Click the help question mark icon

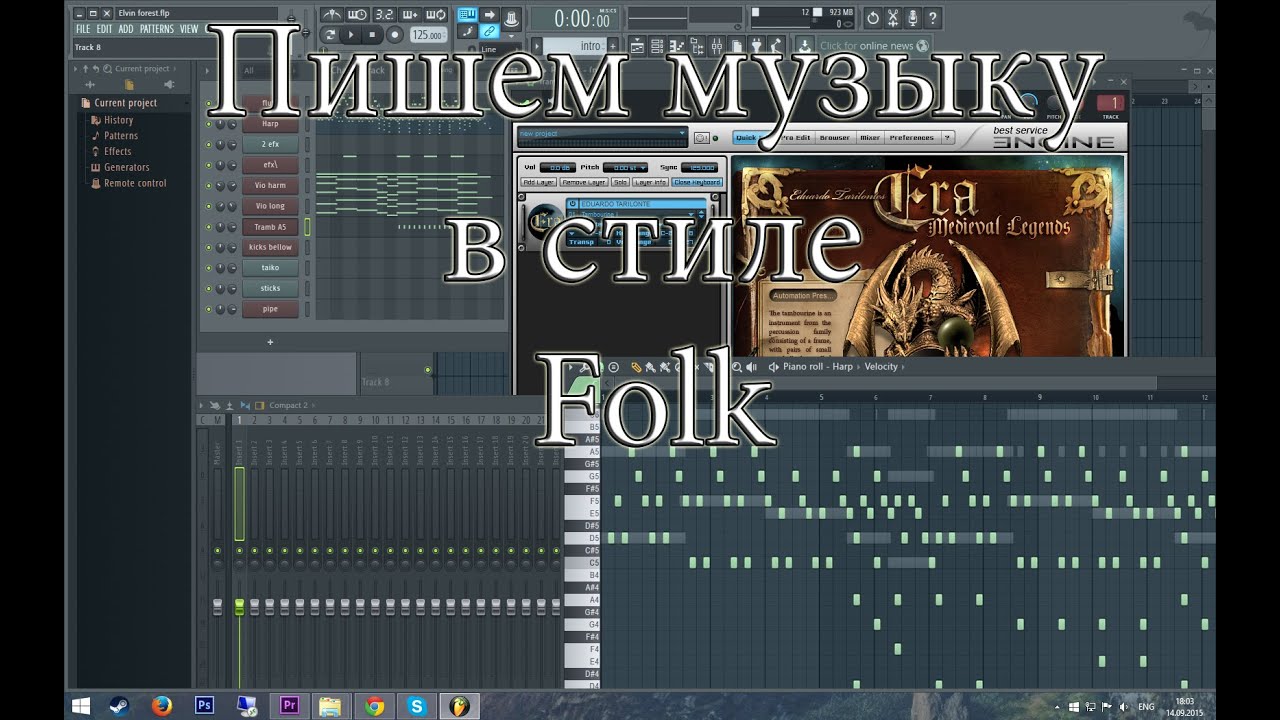(x=933, y=18)
